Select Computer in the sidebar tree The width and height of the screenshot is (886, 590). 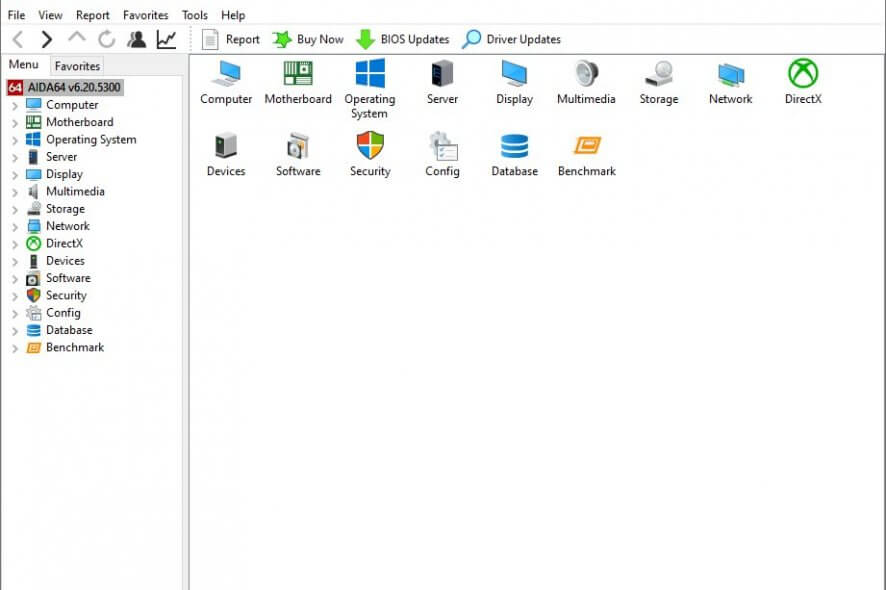pos(72,105)
